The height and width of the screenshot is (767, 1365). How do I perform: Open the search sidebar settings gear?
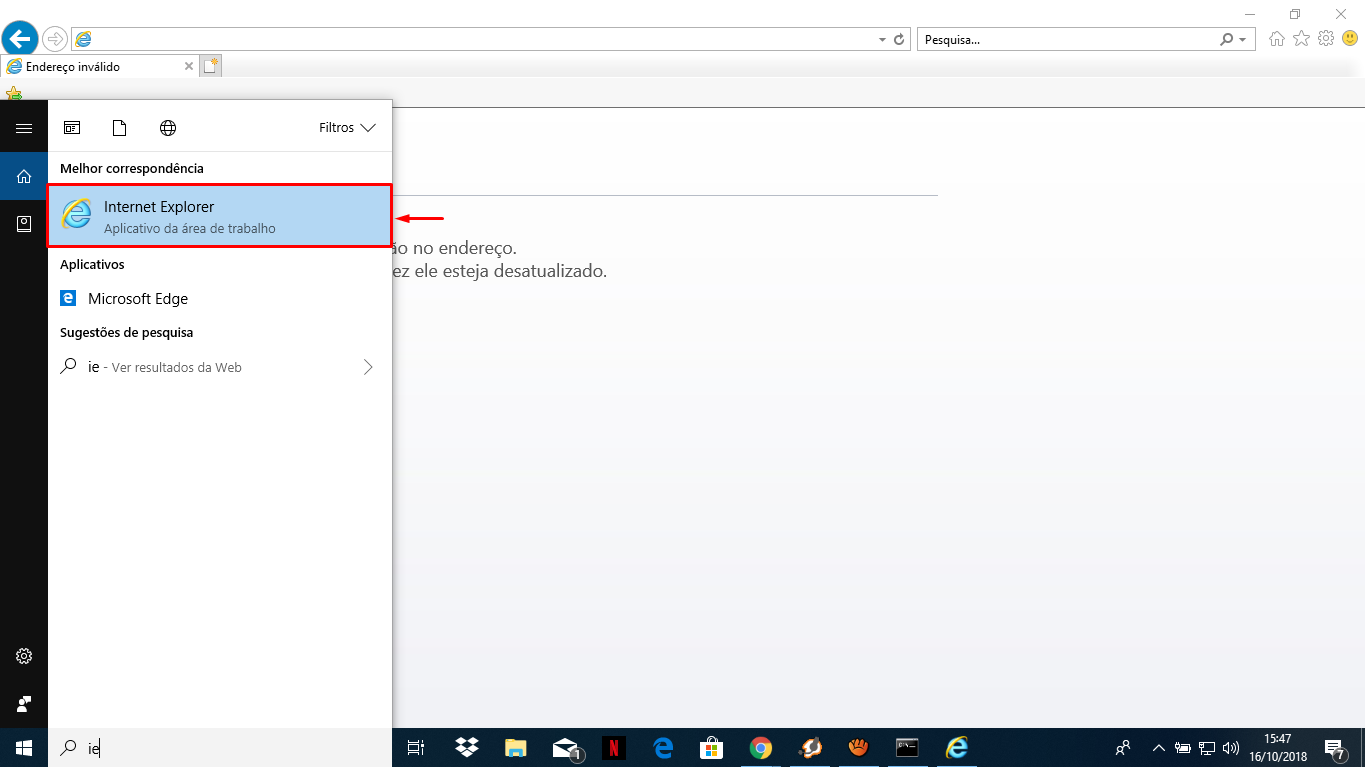coord(24,656)
